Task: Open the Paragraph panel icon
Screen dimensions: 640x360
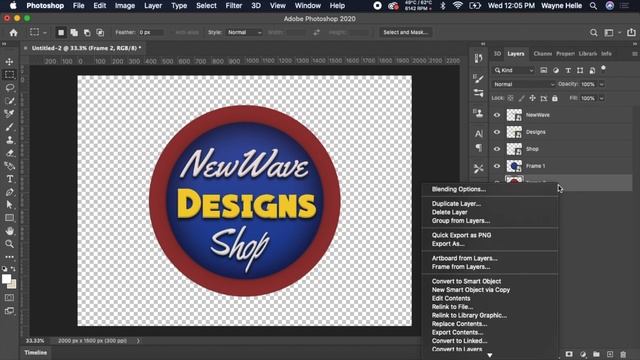Action: coord(479,148)
